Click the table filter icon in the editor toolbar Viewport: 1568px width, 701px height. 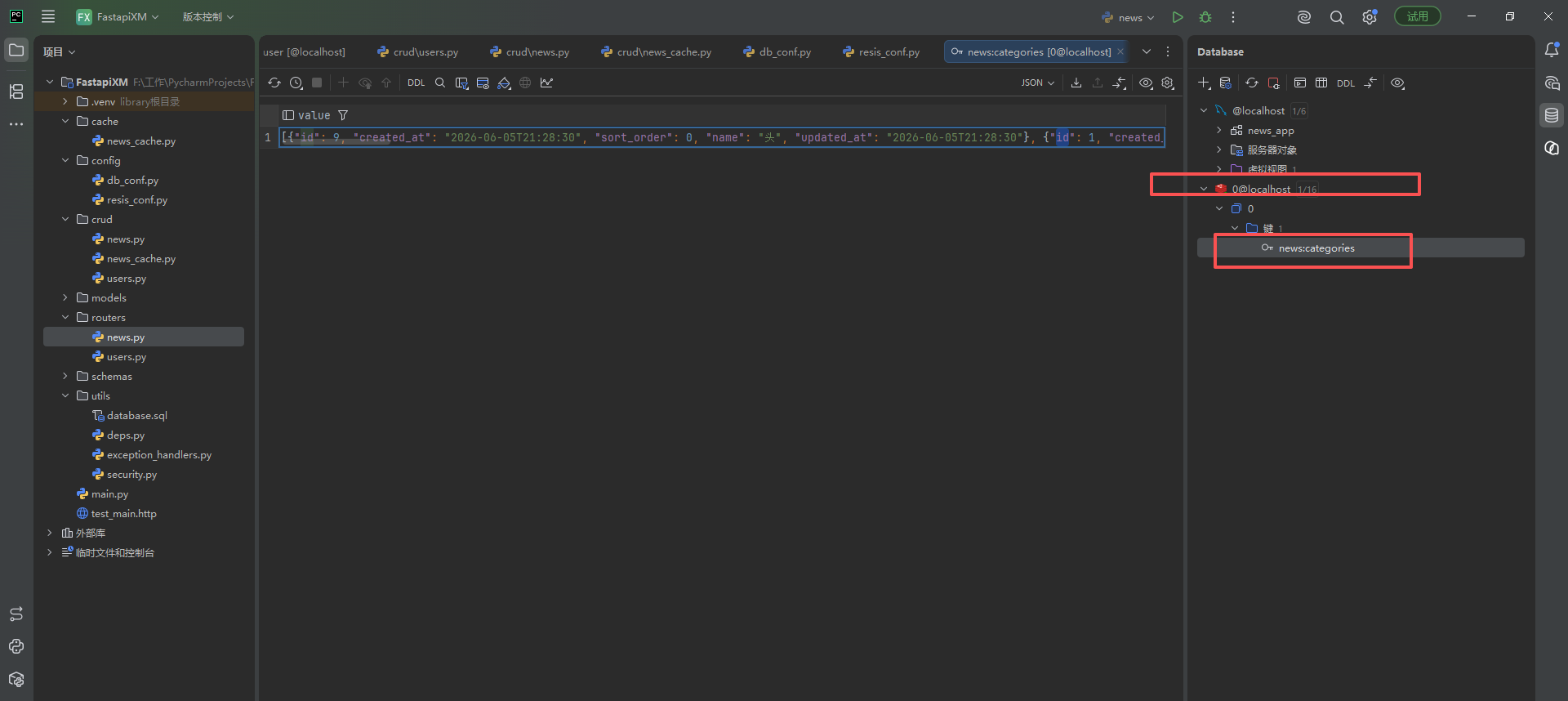[x=461, y=83]
